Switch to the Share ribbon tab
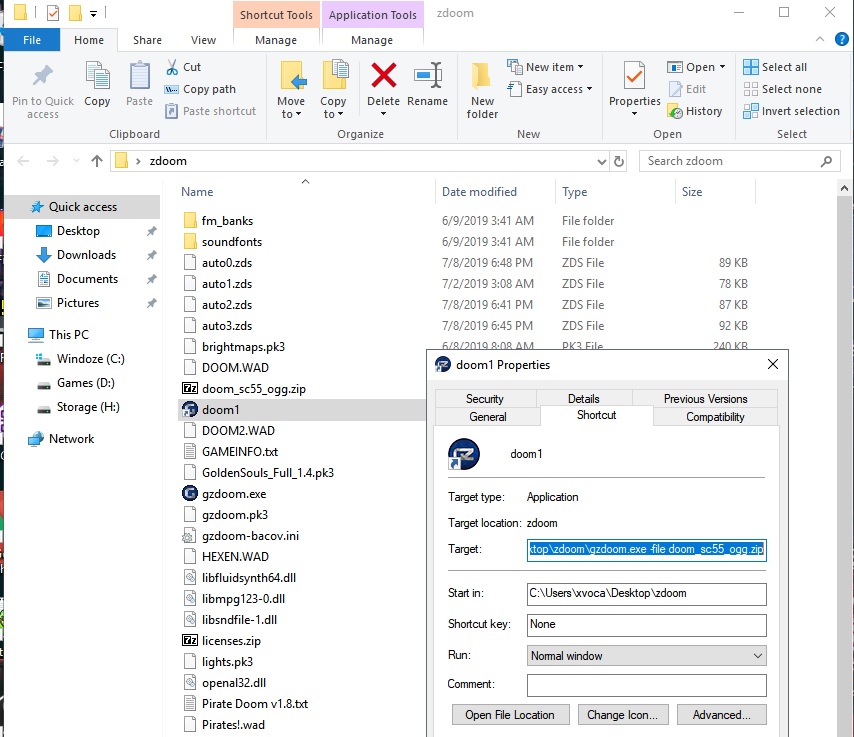 pos(147,40)
